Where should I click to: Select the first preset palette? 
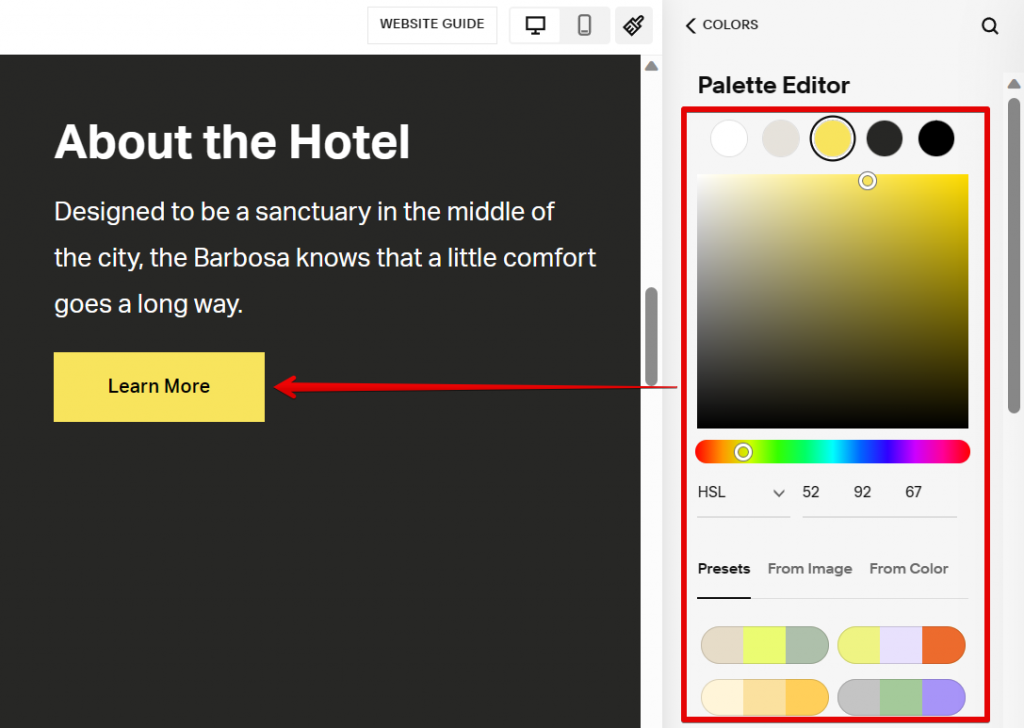(x=764, y=645)
